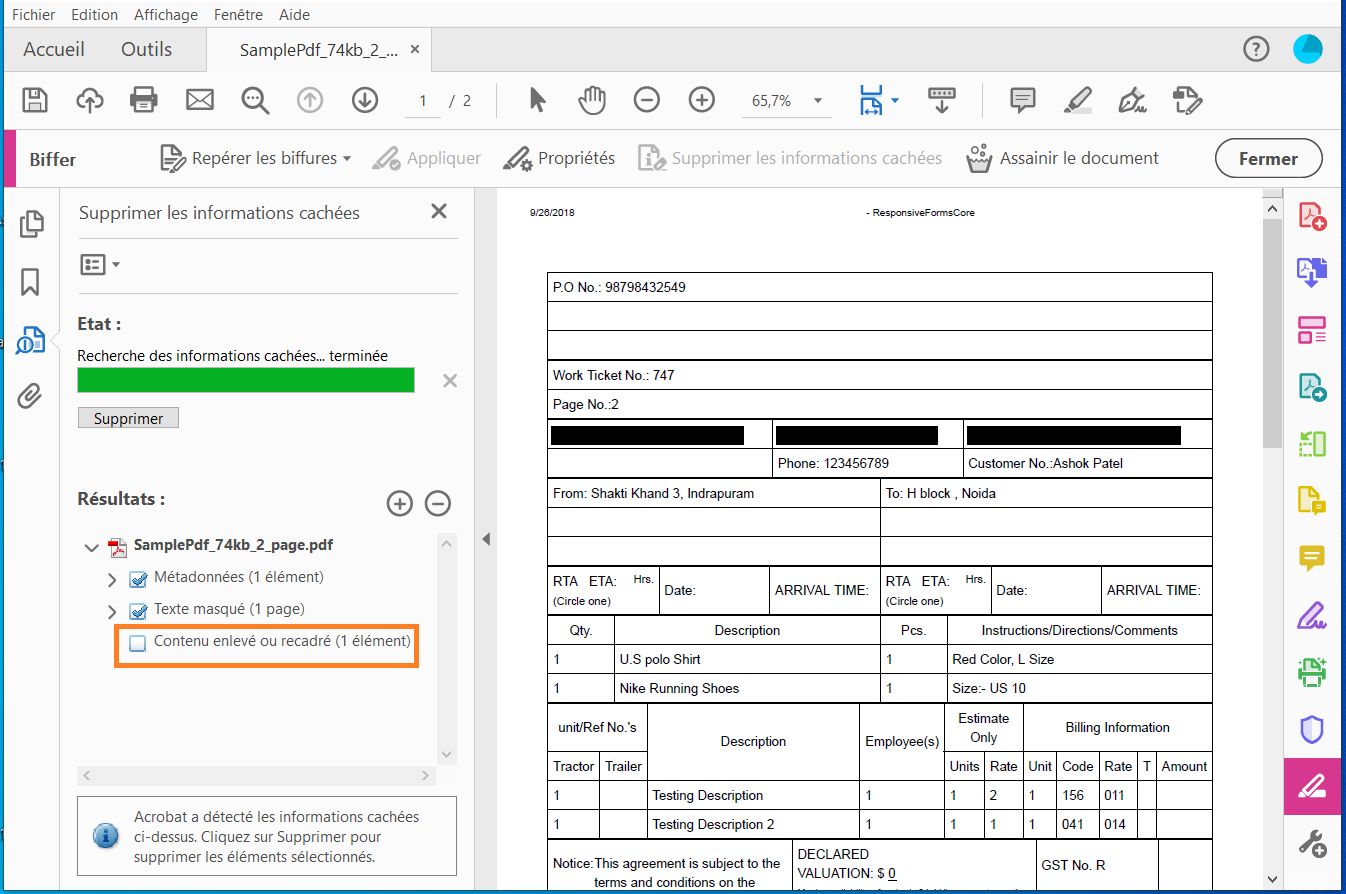Open the Bookmarks panel icon
1346x894 pixels.
tap(30, 282)
